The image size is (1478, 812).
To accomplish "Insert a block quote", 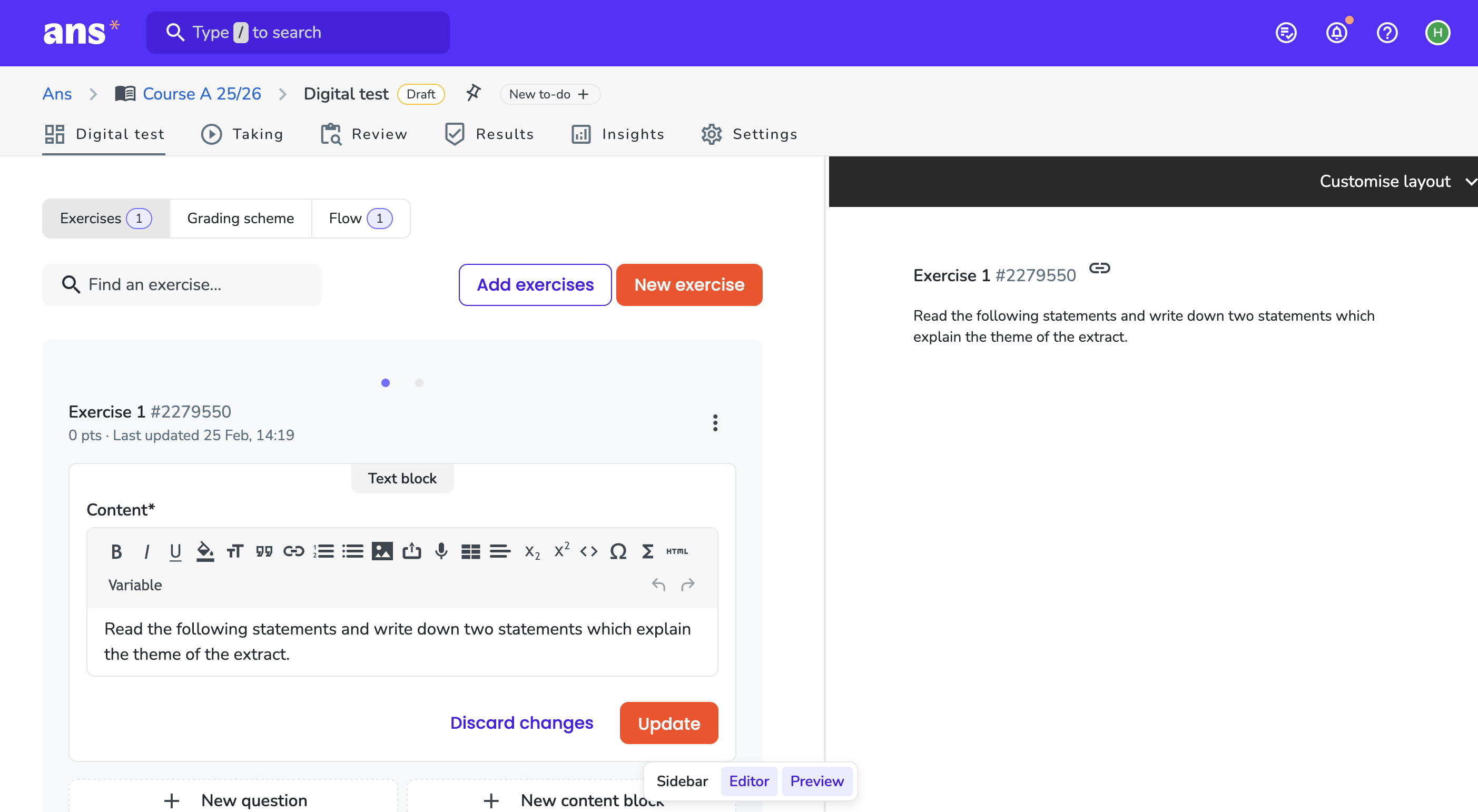I will point(264,551).
